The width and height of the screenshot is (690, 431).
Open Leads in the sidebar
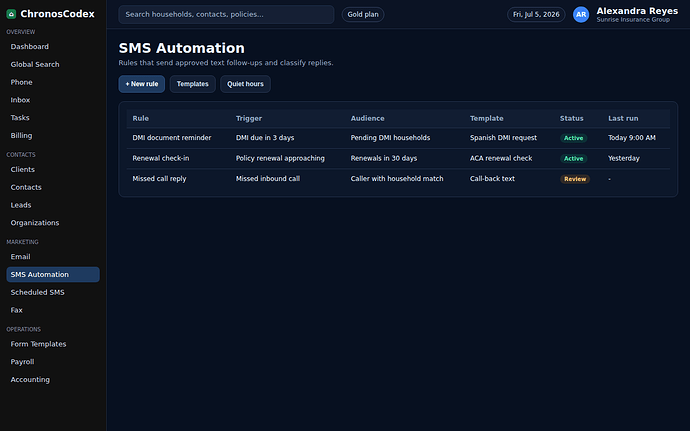(53, 205)
